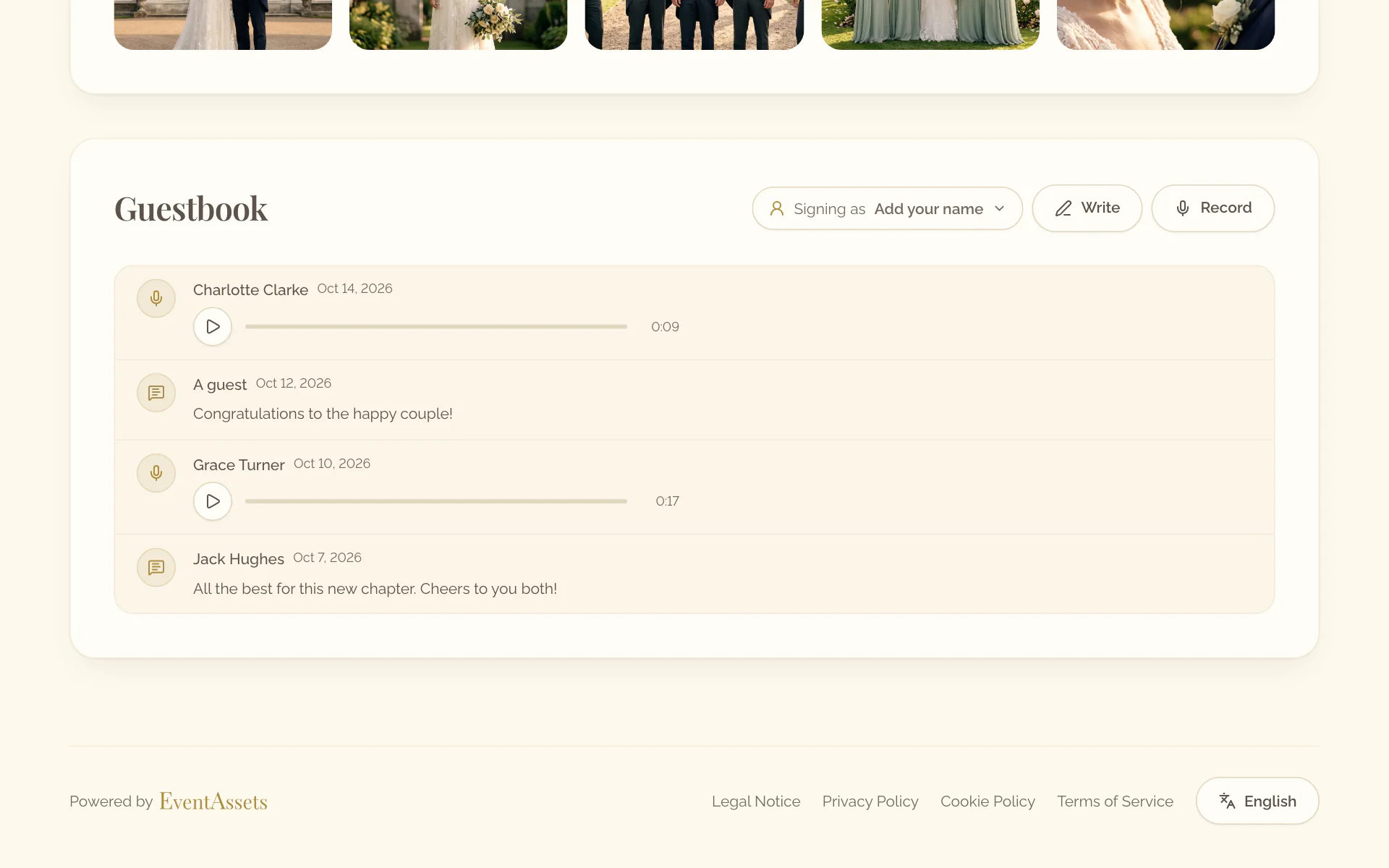Click the microphone icon beside Charlotte Clarke

(x=156, y=298)
